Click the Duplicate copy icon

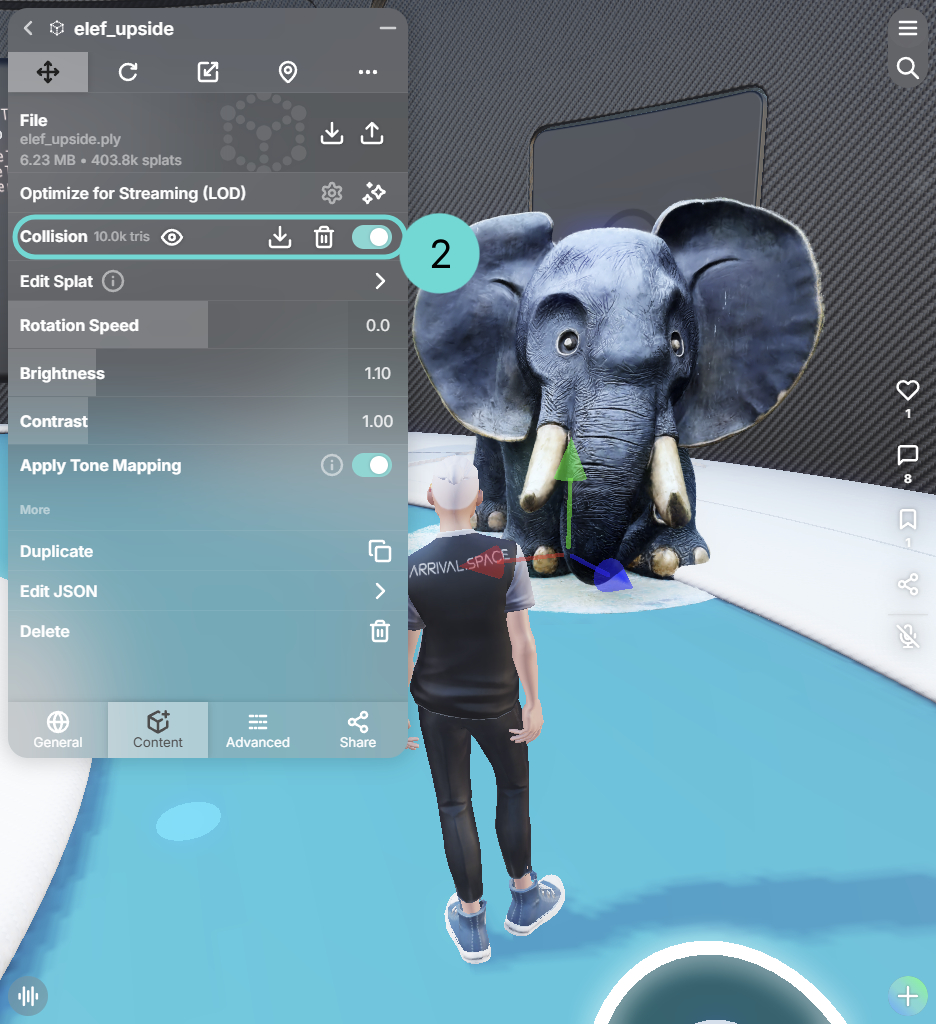pyautogui.click(x=379, y=551)
